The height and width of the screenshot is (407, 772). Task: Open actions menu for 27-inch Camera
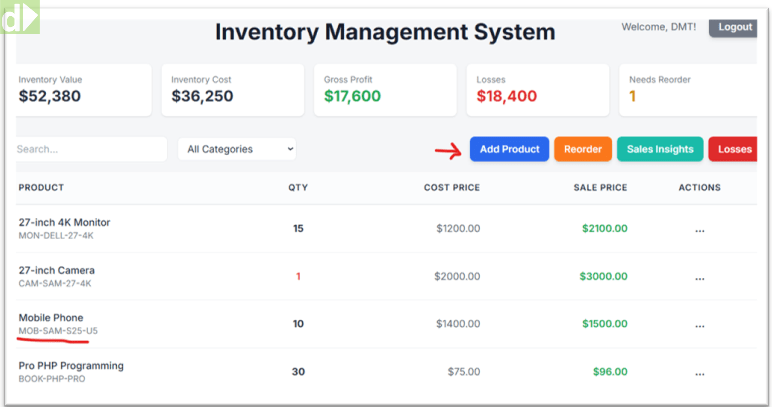tap(699, 277)
